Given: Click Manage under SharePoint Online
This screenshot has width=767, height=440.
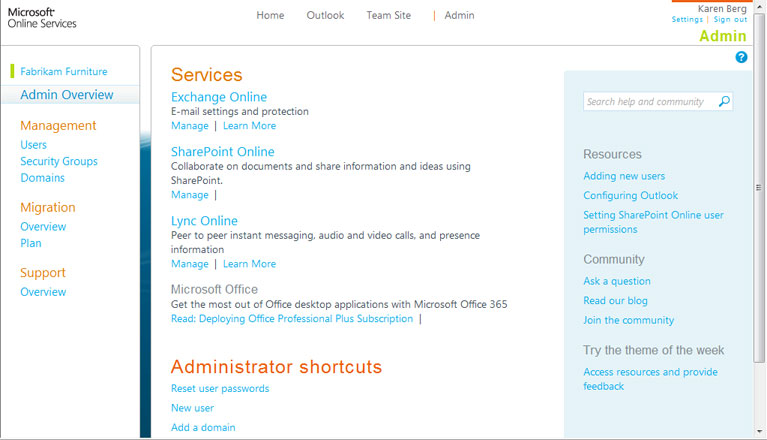Looking at the screenshot, I should click(x=189, y=195).
